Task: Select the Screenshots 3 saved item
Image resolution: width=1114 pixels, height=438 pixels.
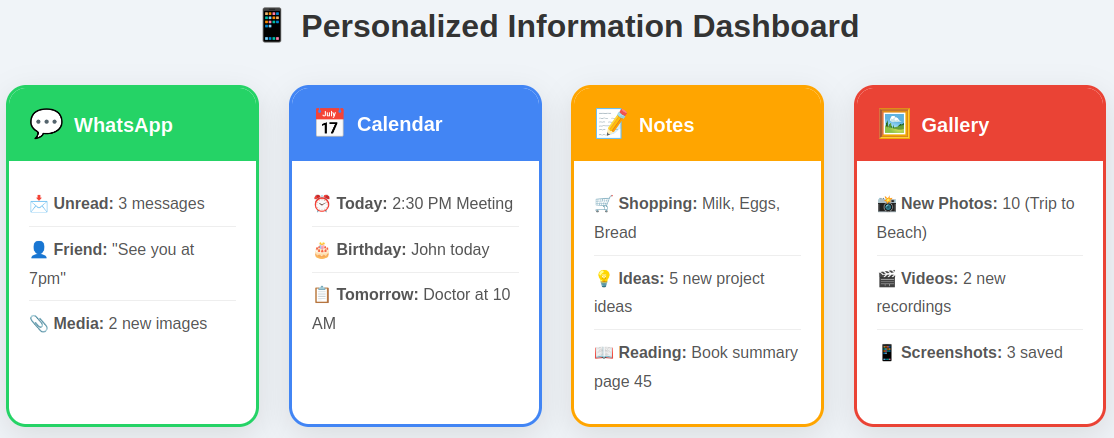Action: click(x=980, y=353)
